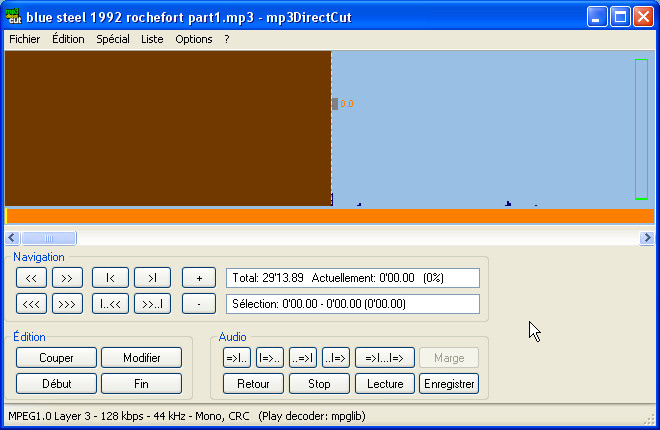Click the small step back '<<' button

[31, 278]
